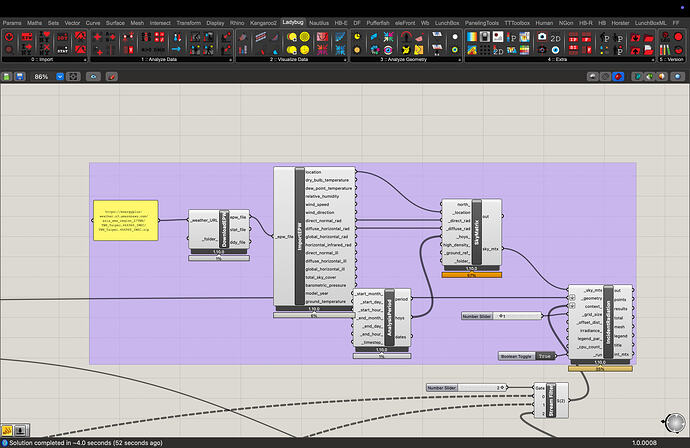
Task: Expand the '2 :: Visualize Data' panel
Action: coord(291,59)
